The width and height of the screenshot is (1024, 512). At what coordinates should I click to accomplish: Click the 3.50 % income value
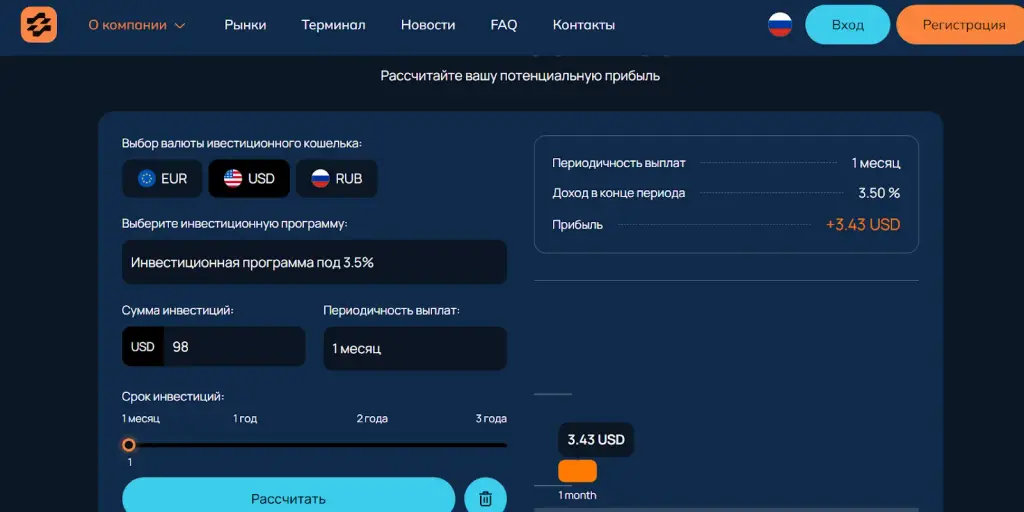(x=879, y=193)
